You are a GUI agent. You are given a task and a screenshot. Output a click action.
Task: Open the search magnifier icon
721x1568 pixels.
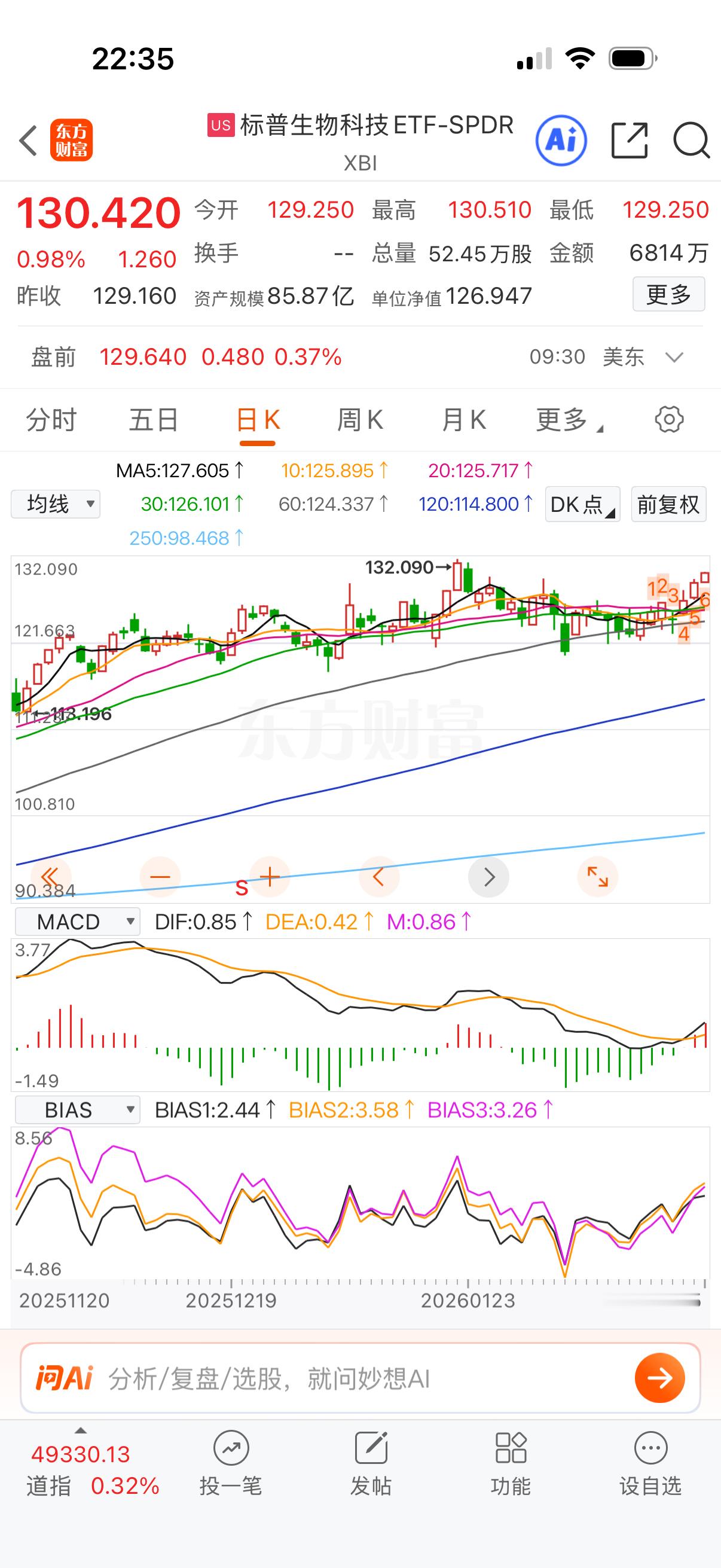pyautogui.click(x=692, y=141)
